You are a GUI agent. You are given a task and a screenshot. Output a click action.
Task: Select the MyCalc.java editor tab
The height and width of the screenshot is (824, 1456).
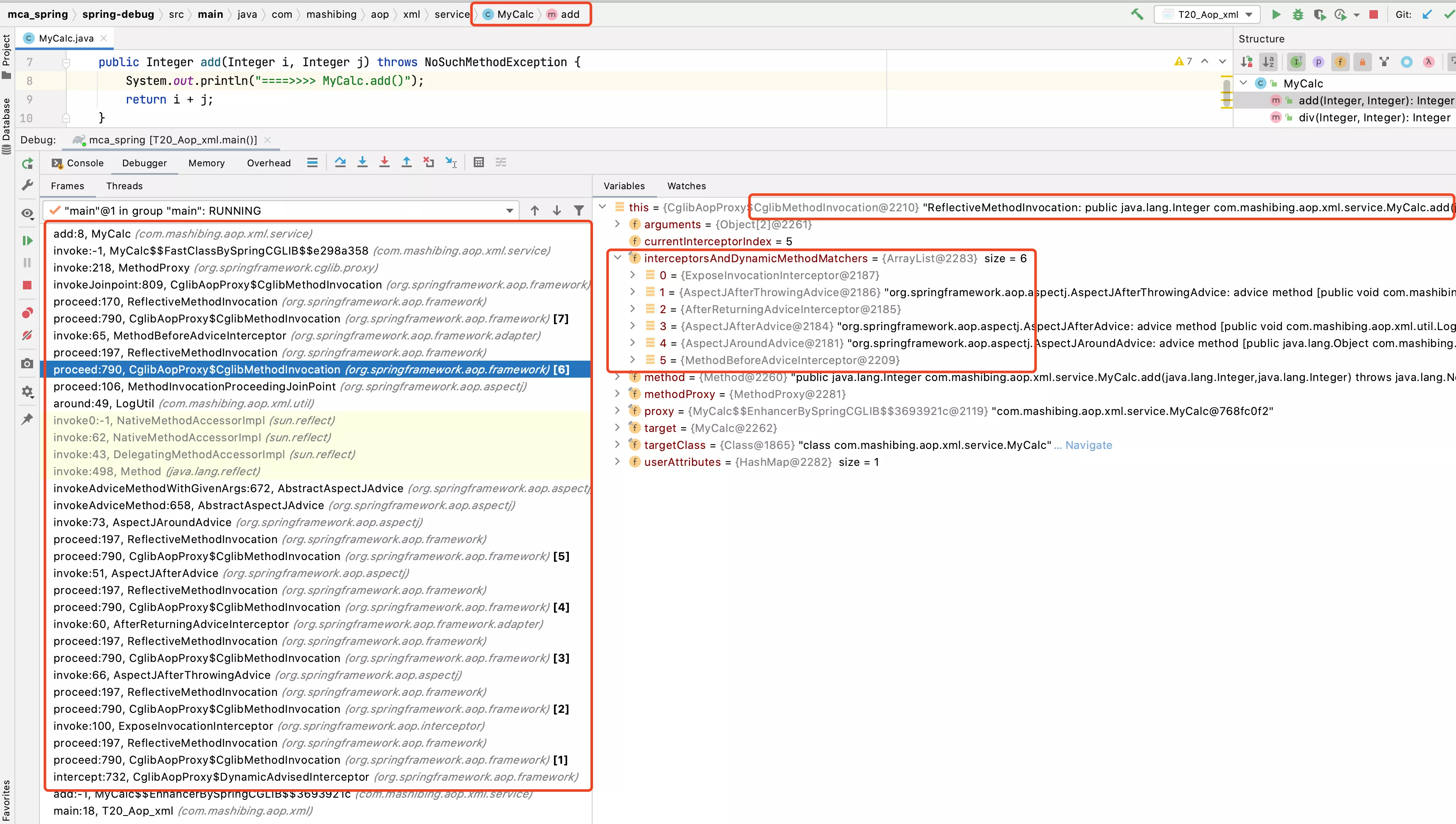[66, 38]
